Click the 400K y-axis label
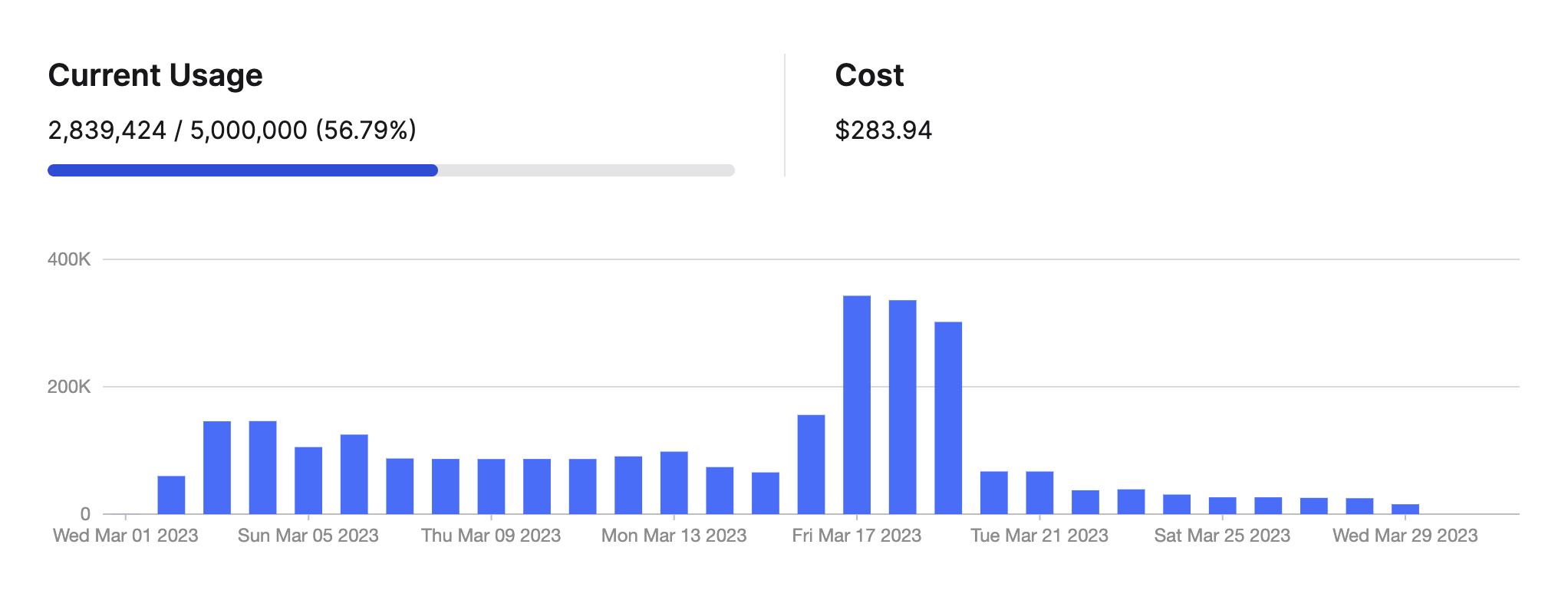 (x=69, y=259)
